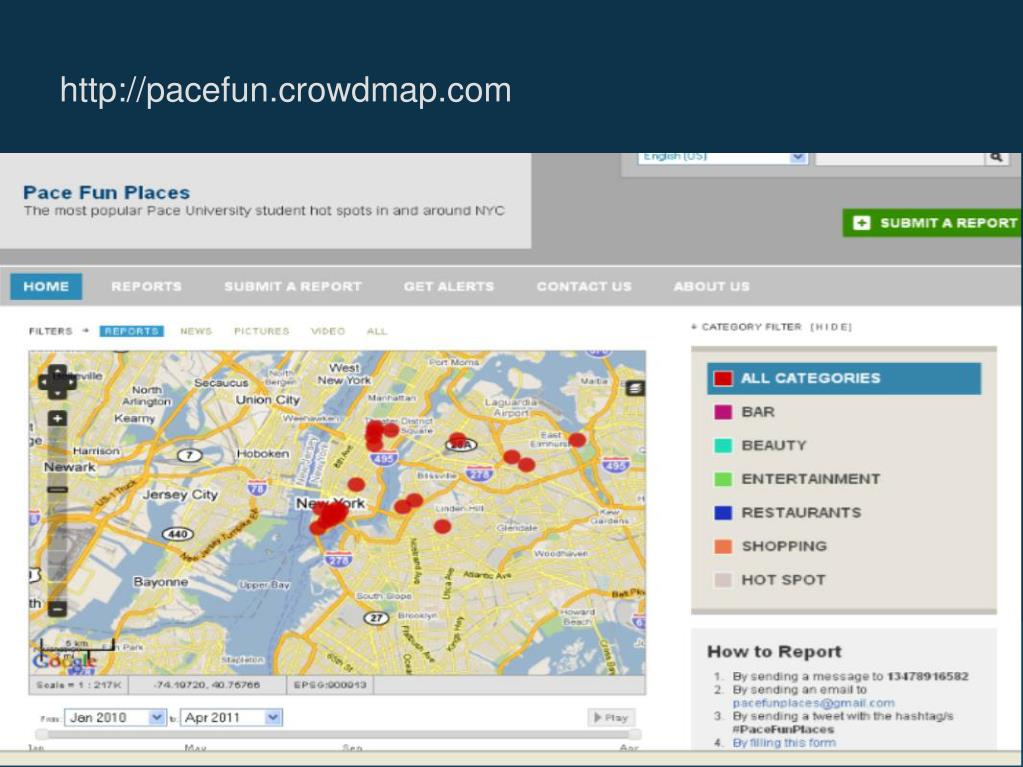This screenshot has height=767, width=1023.
Task: Open the CONTACT US navigation tab
Action: pos(584,286)
